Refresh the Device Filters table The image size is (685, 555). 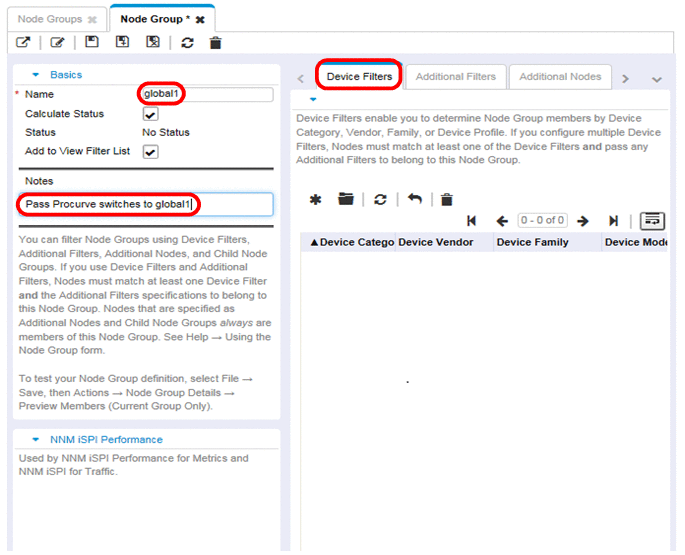point(380,200)
